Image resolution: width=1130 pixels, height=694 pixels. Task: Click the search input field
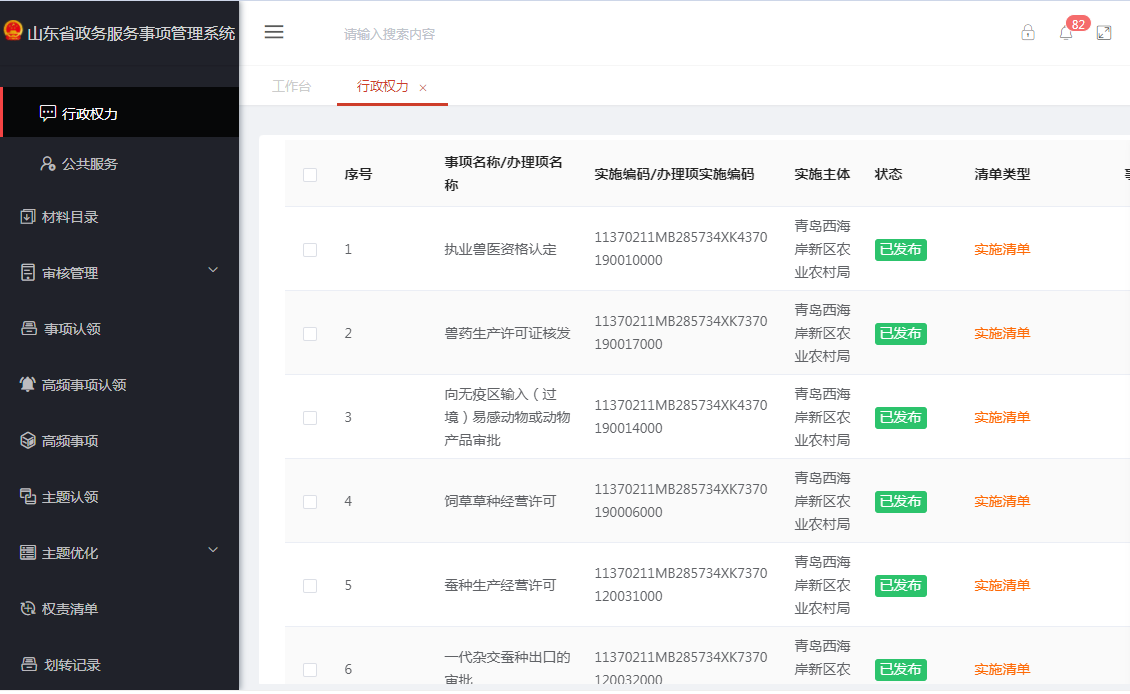(x=500, y=34)
